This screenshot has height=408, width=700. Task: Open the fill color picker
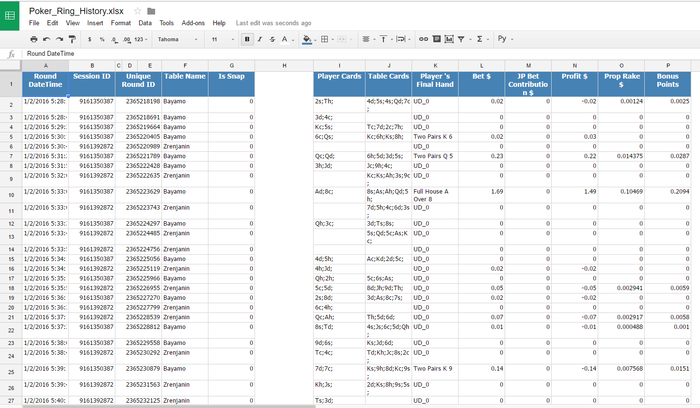tap(308, 39)
